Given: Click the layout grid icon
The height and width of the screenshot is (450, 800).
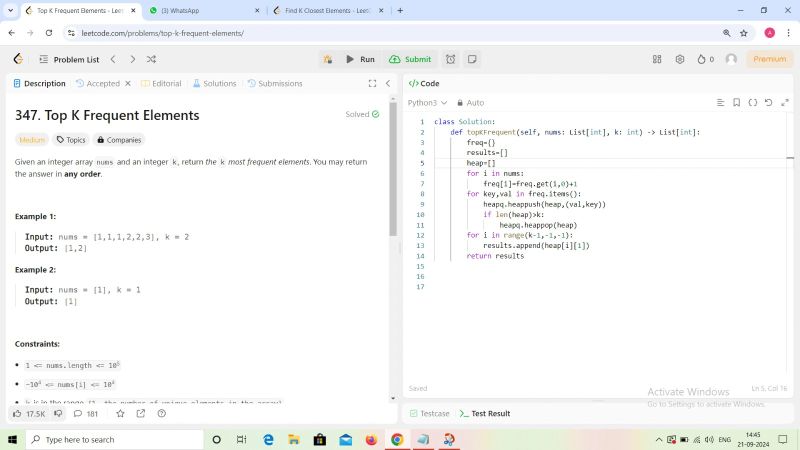Looking at the screenshot, I should tap(659, 59).
